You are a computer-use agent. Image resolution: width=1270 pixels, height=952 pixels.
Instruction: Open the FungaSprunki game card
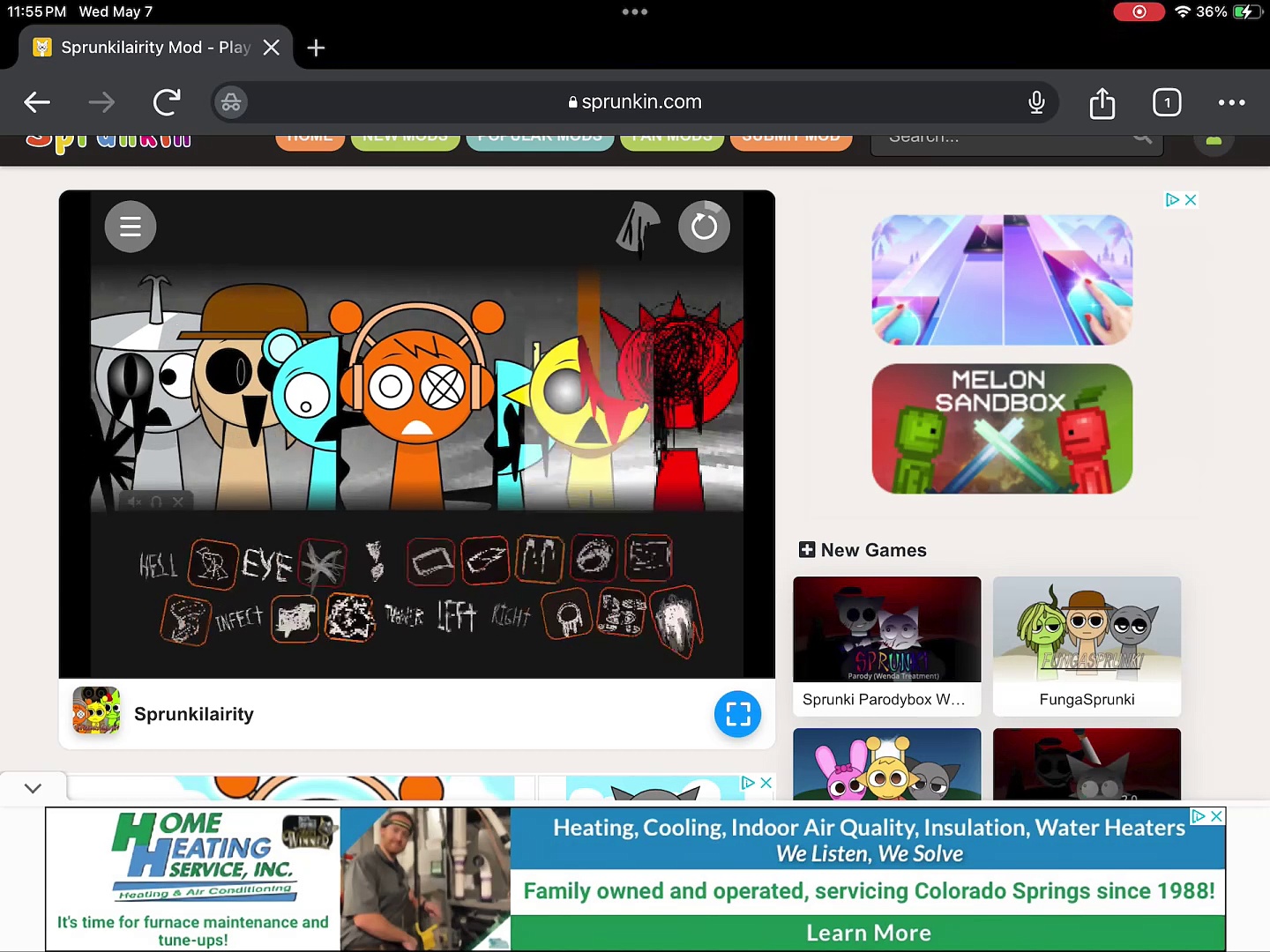coord(1087,646)
